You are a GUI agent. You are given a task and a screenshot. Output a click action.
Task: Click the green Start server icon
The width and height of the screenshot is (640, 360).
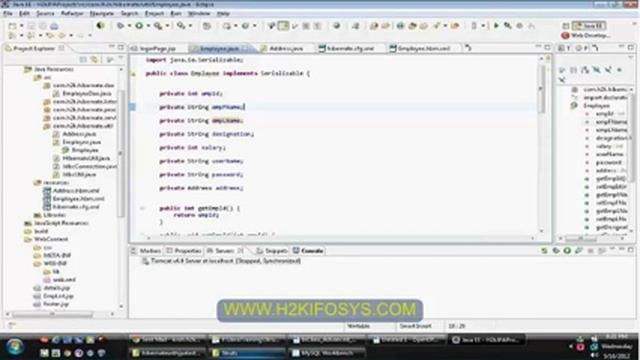[x=567, y=251]
